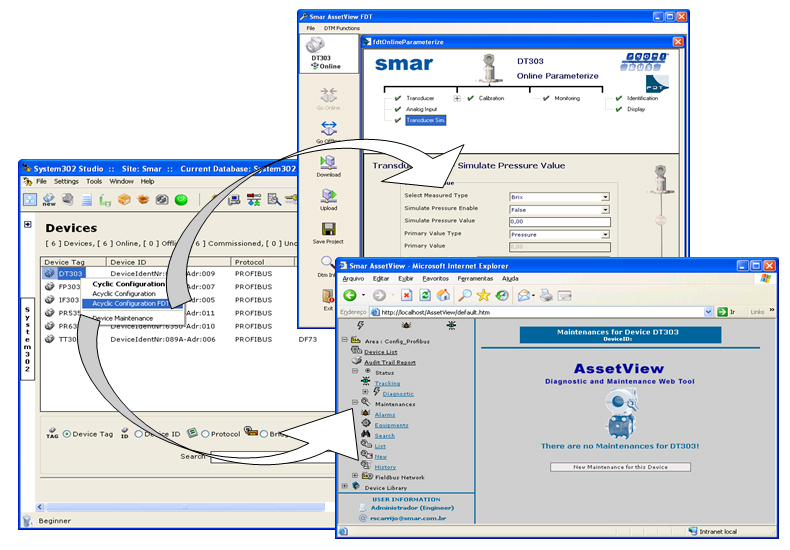Collapse the Maintenances tree node

point(355,402)
